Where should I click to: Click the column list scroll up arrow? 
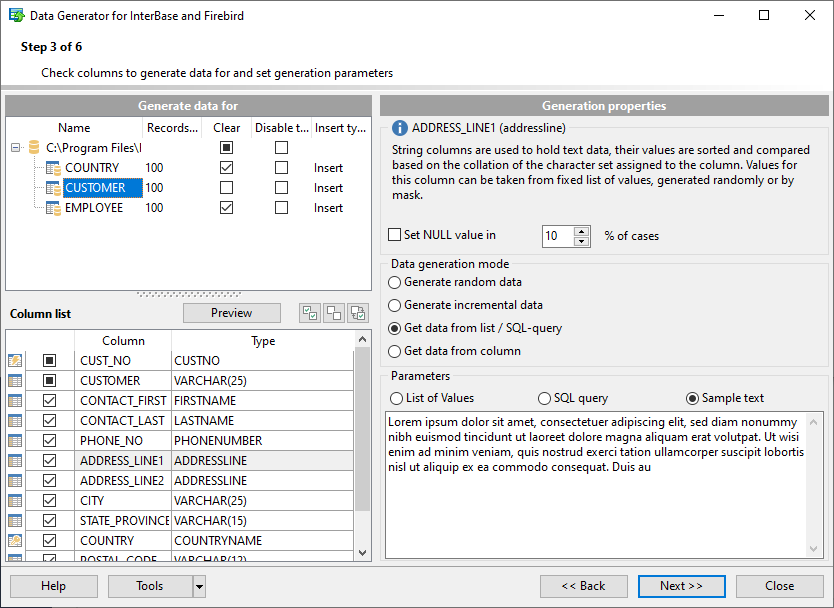click(362, 339)
